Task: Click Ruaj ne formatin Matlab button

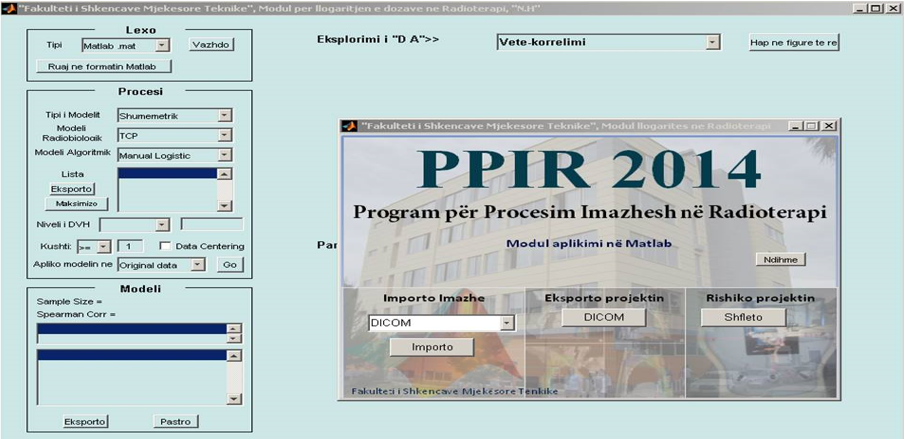Action: coord(104,66)
